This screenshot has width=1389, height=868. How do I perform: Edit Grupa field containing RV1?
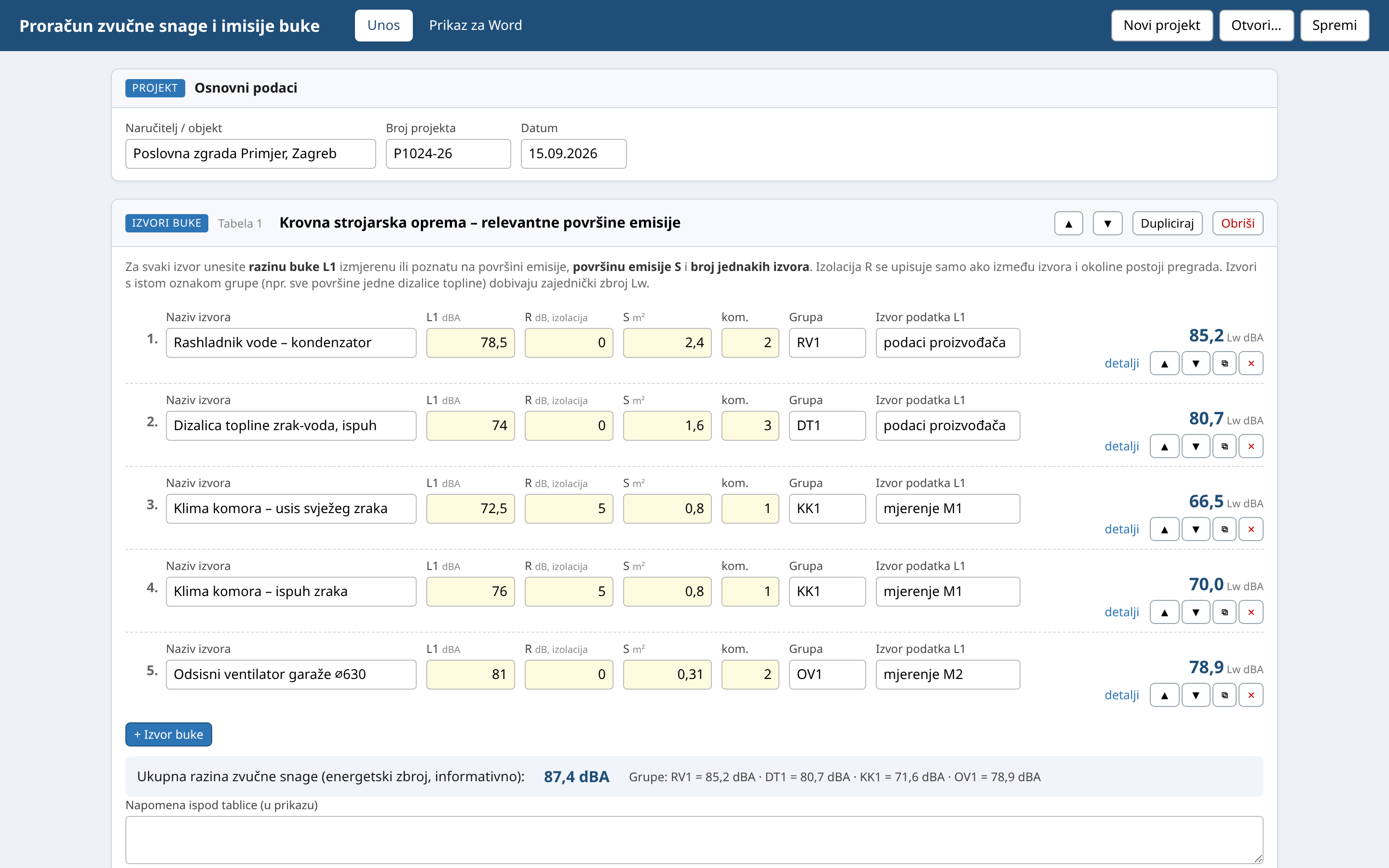(827, 343)
